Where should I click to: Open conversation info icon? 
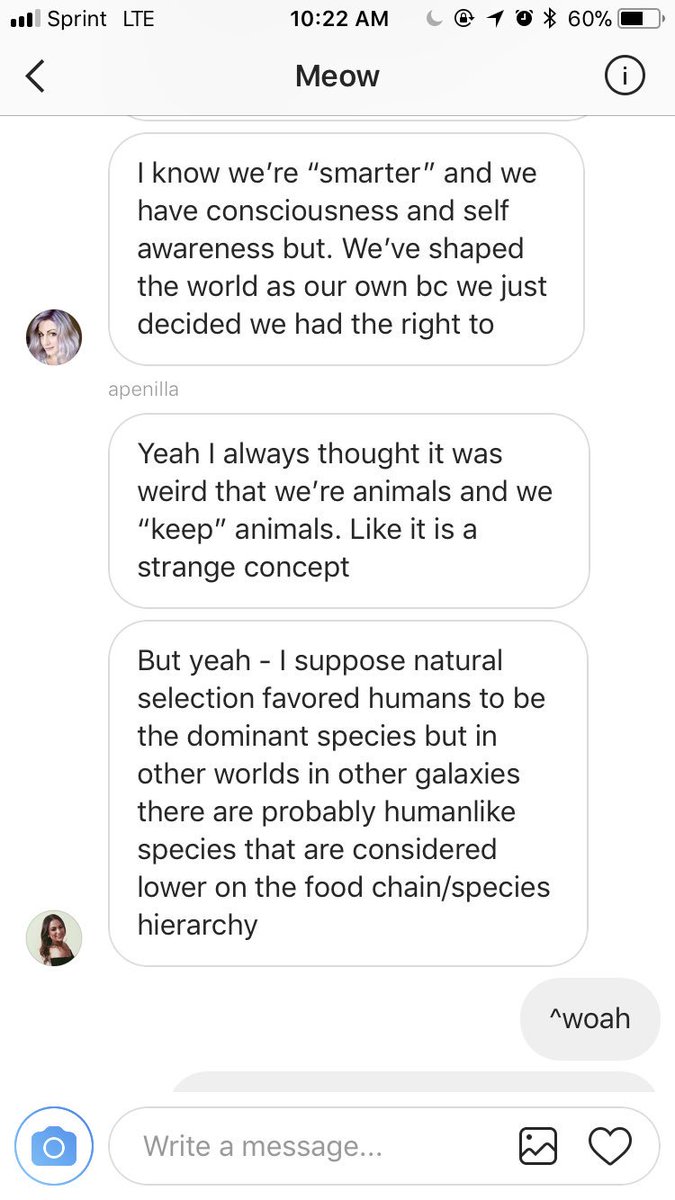(625, 76)
